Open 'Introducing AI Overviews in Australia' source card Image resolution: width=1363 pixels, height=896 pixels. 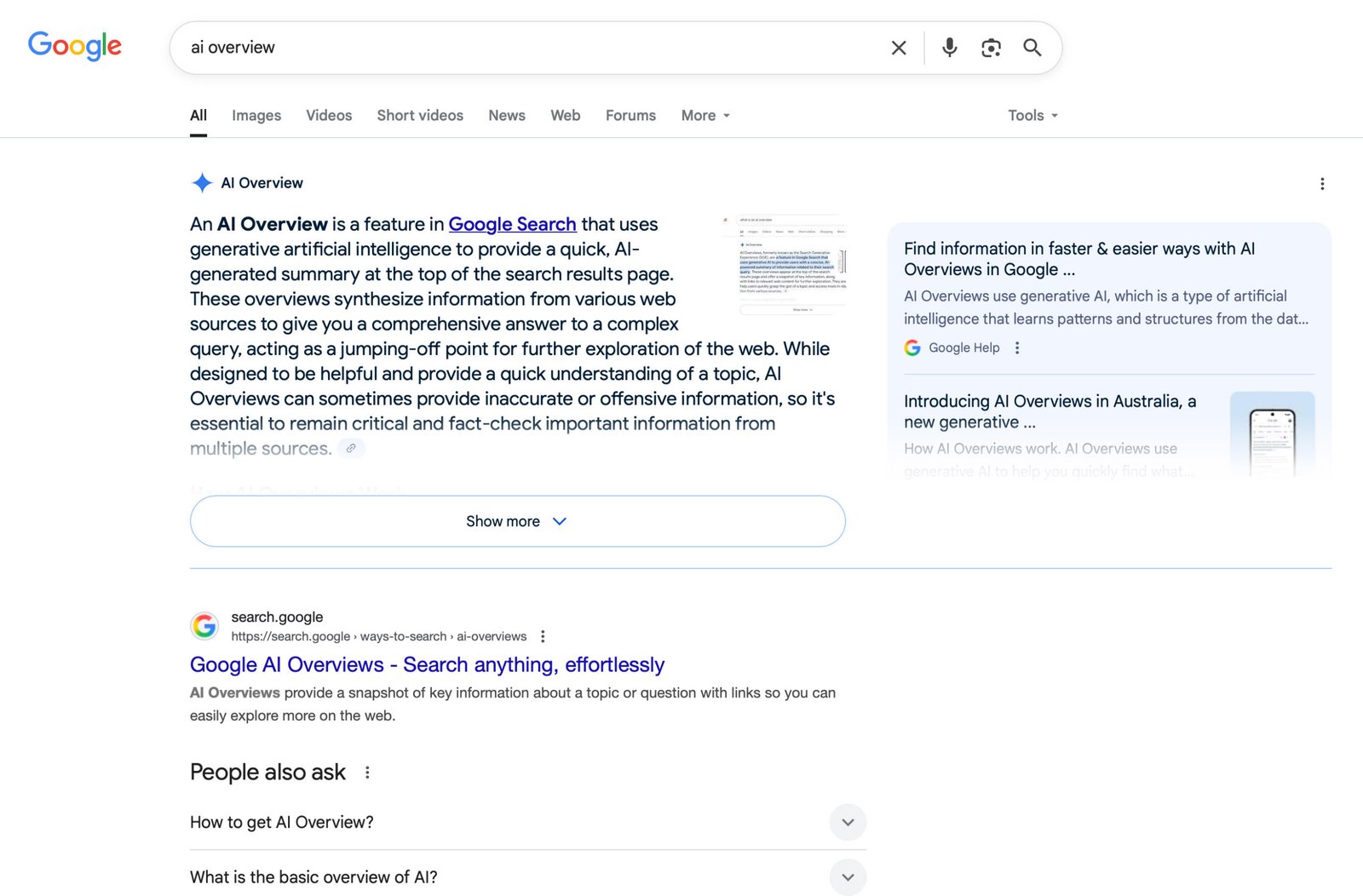pyautogui.click(x=1050, y=411)
